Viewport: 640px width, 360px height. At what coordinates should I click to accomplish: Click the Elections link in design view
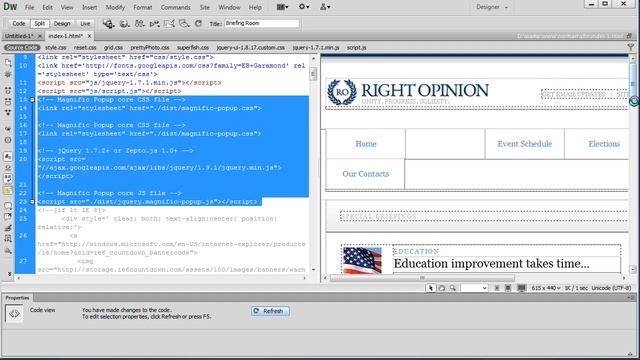(604, 144)
